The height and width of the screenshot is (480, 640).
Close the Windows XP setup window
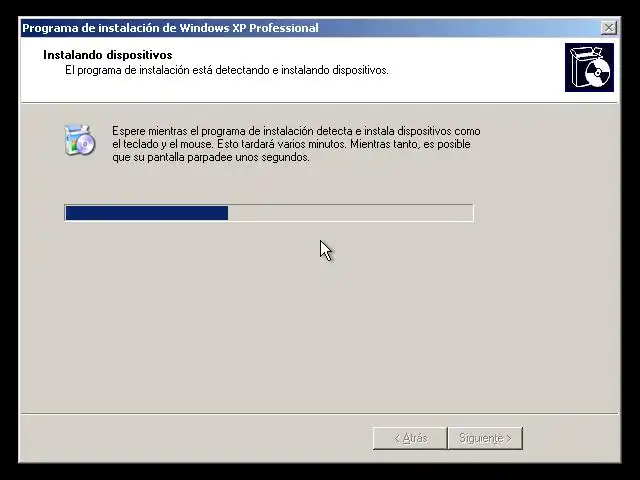point(609,28)
